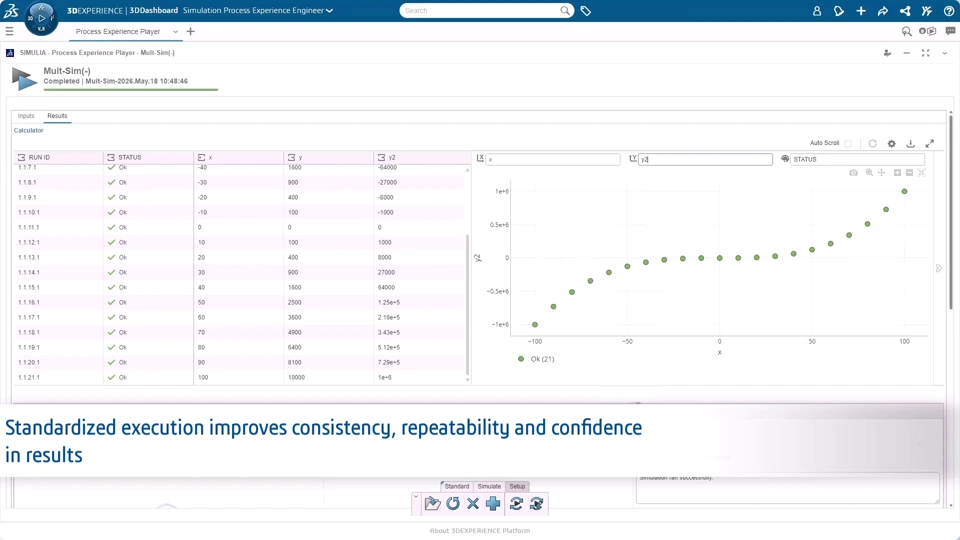This screenshot has width=960, height=540.
Task: Expand results view with diagonal arrows icon
Action: [x=929, y=143]
